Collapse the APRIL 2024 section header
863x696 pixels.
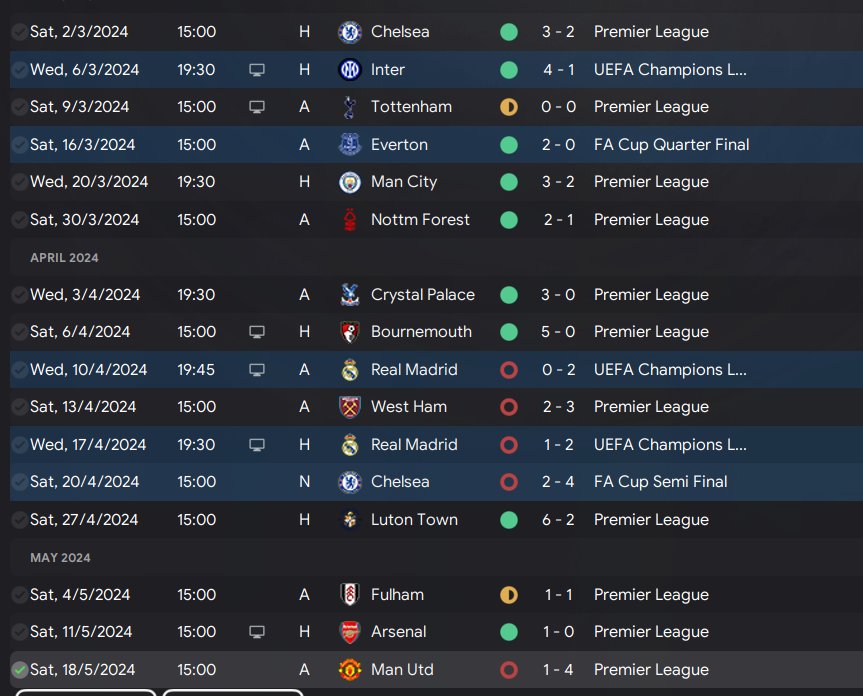tap(65, 258)
